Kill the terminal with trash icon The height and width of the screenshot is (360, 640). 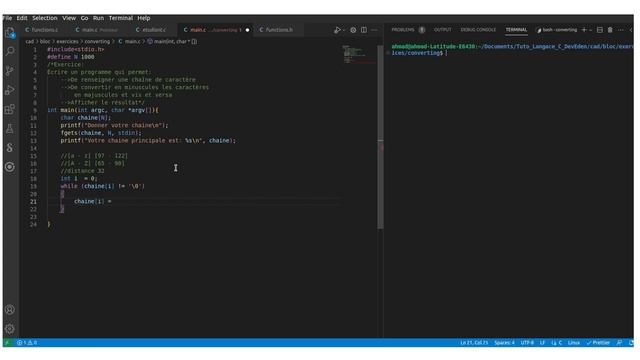[610, 30]
